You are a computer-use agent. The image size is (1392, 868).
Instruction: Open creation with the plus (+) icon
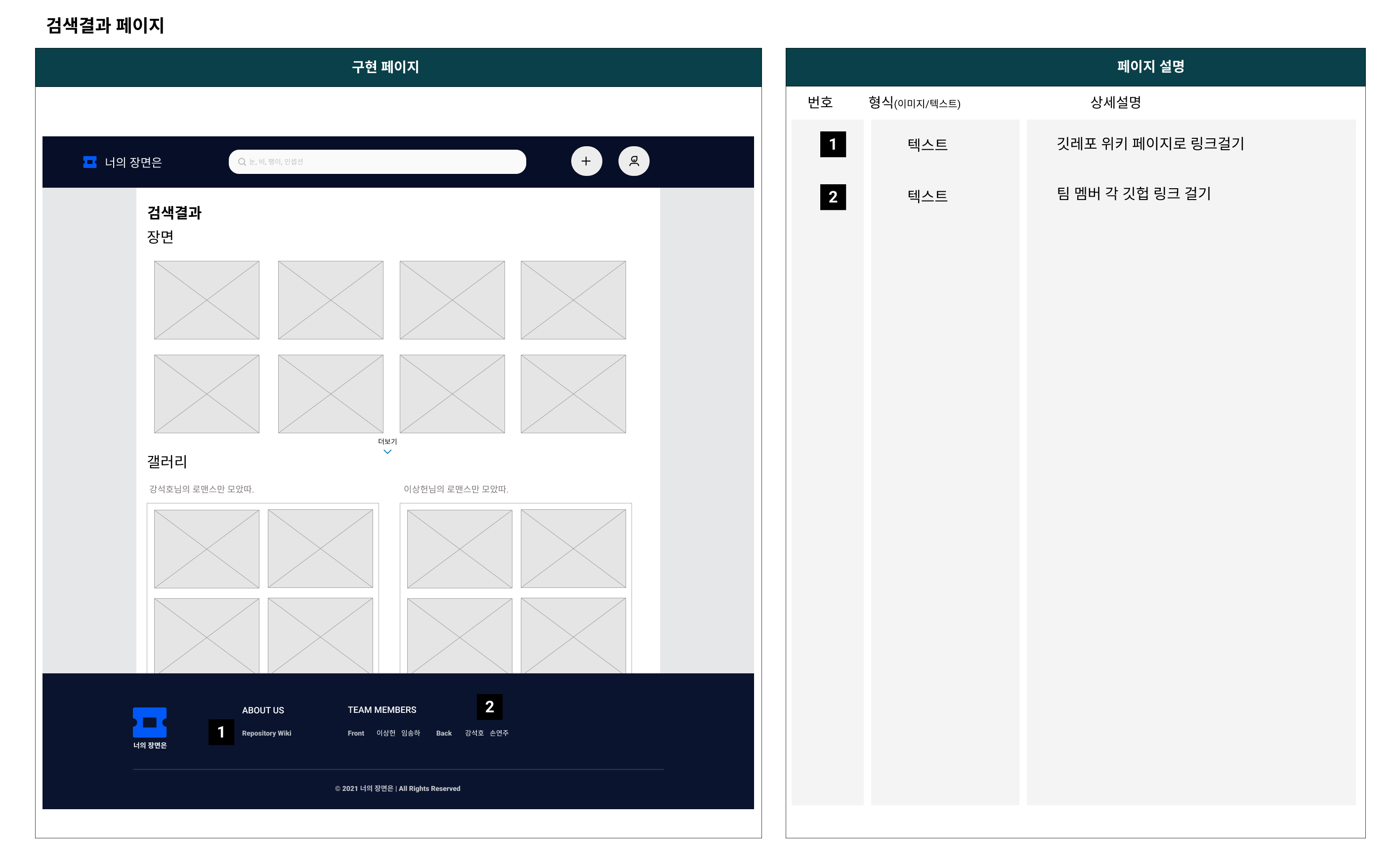tap(586, 162)
